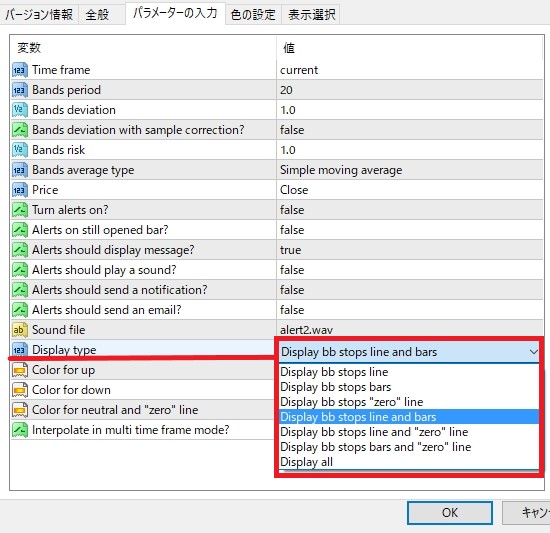
Task: Click the Alerts should play a sound icon
Action: coord(20,270)
